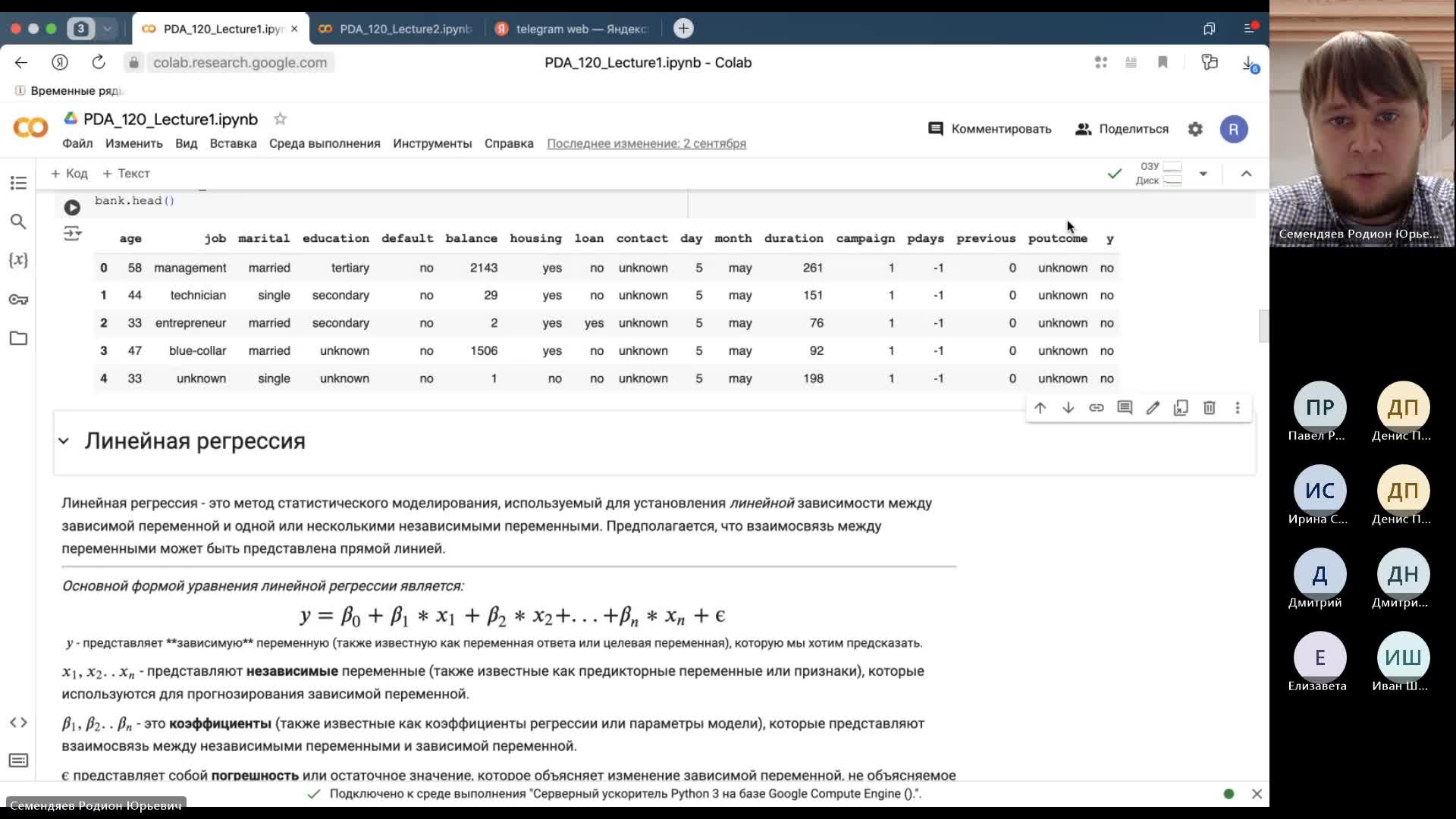Copy link to cell icon
Viewport: 1456px width, 819px height.
(1097, 408)
